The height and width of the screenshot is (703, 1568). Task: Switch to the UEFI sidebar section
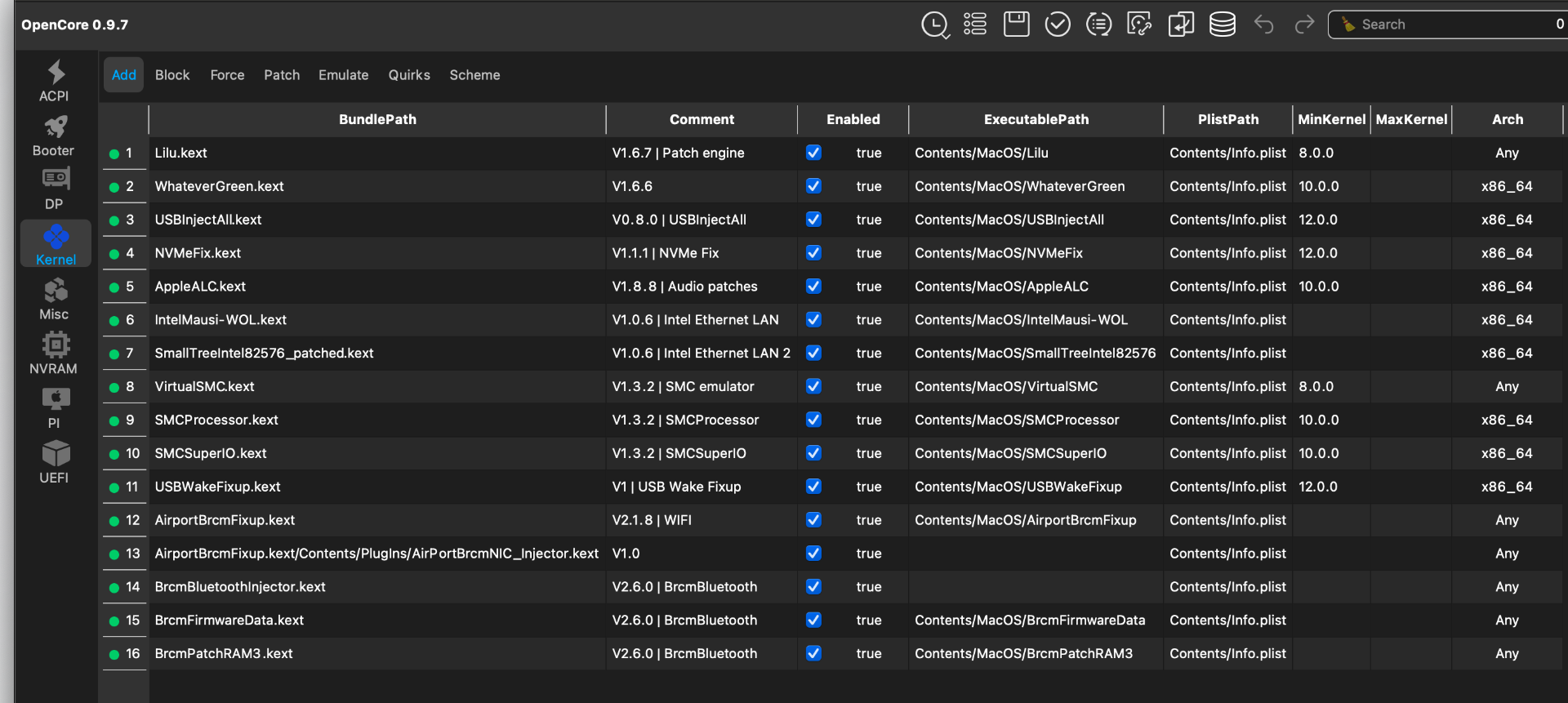point(55,462)
